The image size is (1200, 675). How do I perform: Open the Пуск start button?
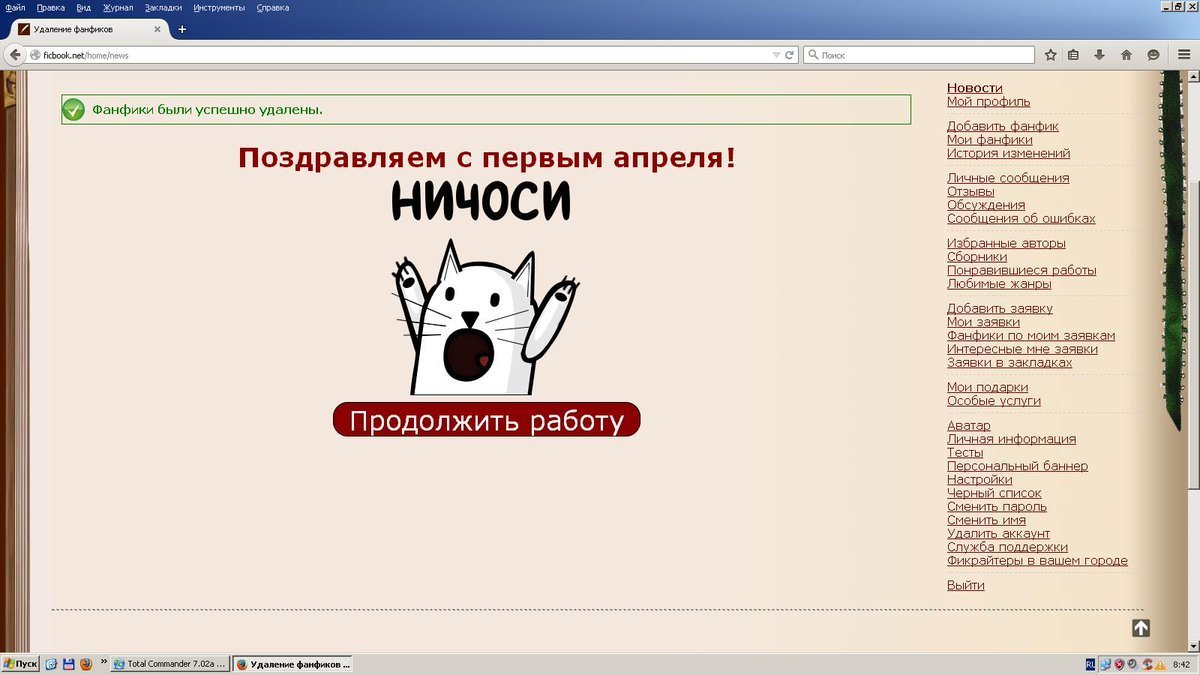tap(21, 664)
